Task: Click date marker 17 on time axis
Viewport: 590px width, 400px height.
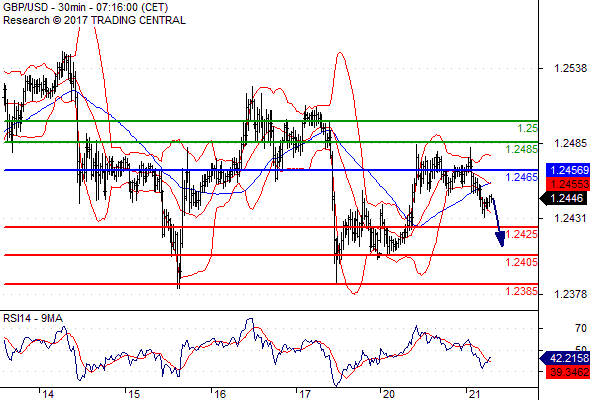Action: coord(305,394)
